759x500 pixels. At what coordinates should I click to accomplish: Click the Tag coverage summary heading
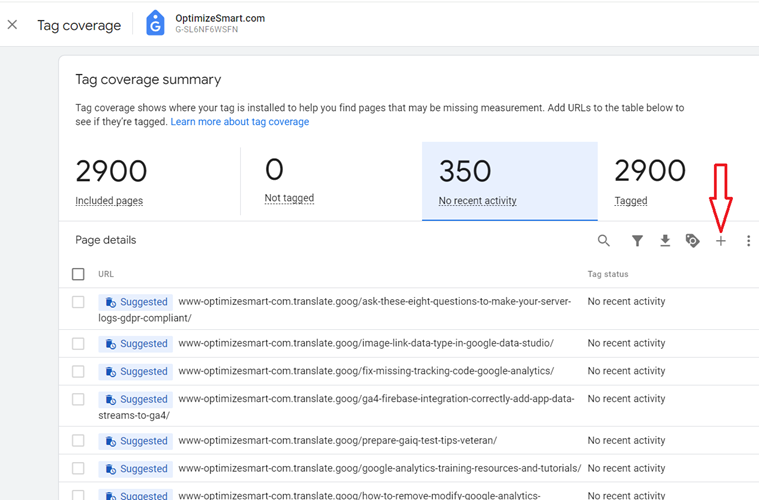(148, 79)
